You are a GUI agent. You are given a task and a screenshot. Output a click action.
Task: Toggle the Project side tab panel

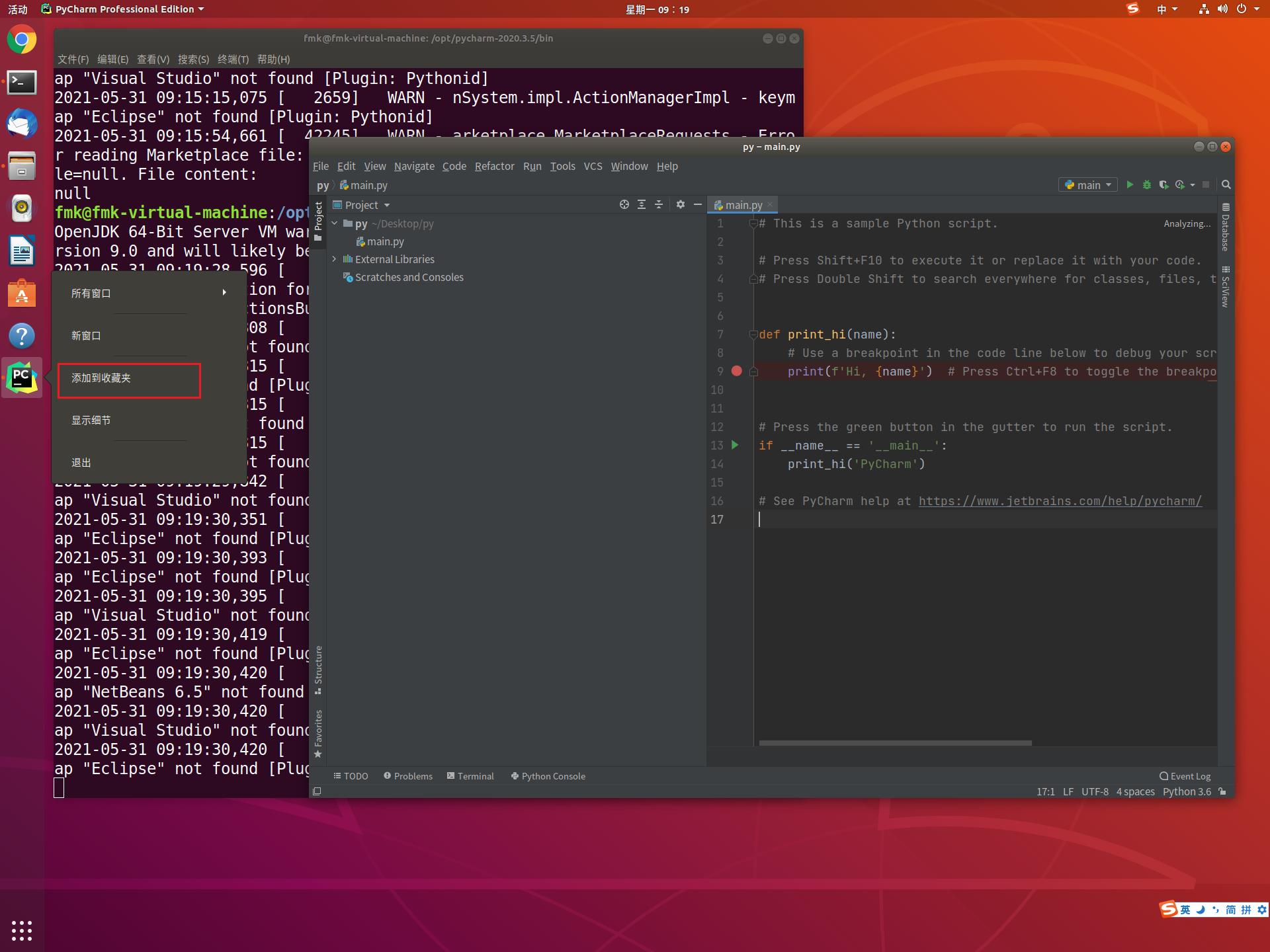pyautogui.click(x=318, y=222)
